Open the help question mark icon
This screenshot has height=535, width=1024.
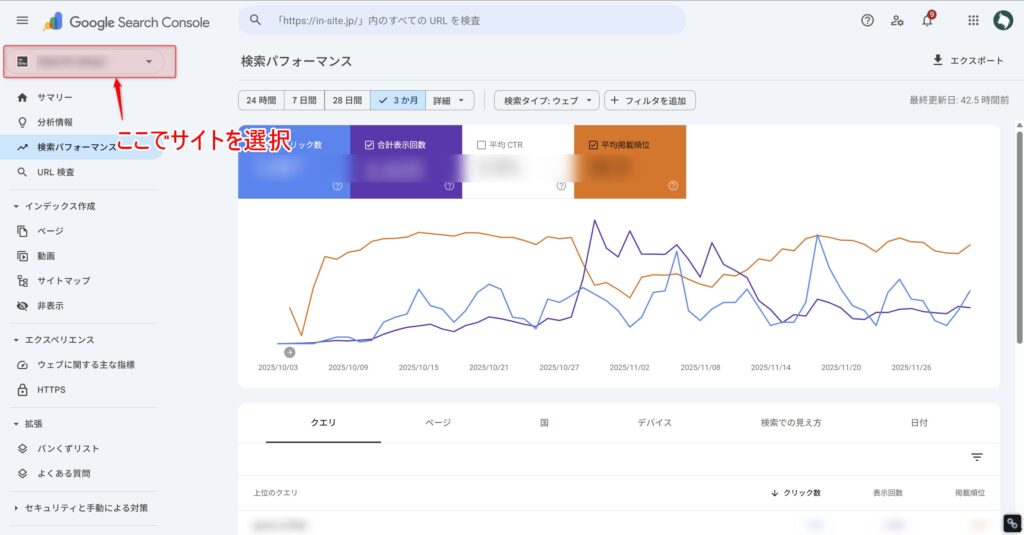(867, 20)
